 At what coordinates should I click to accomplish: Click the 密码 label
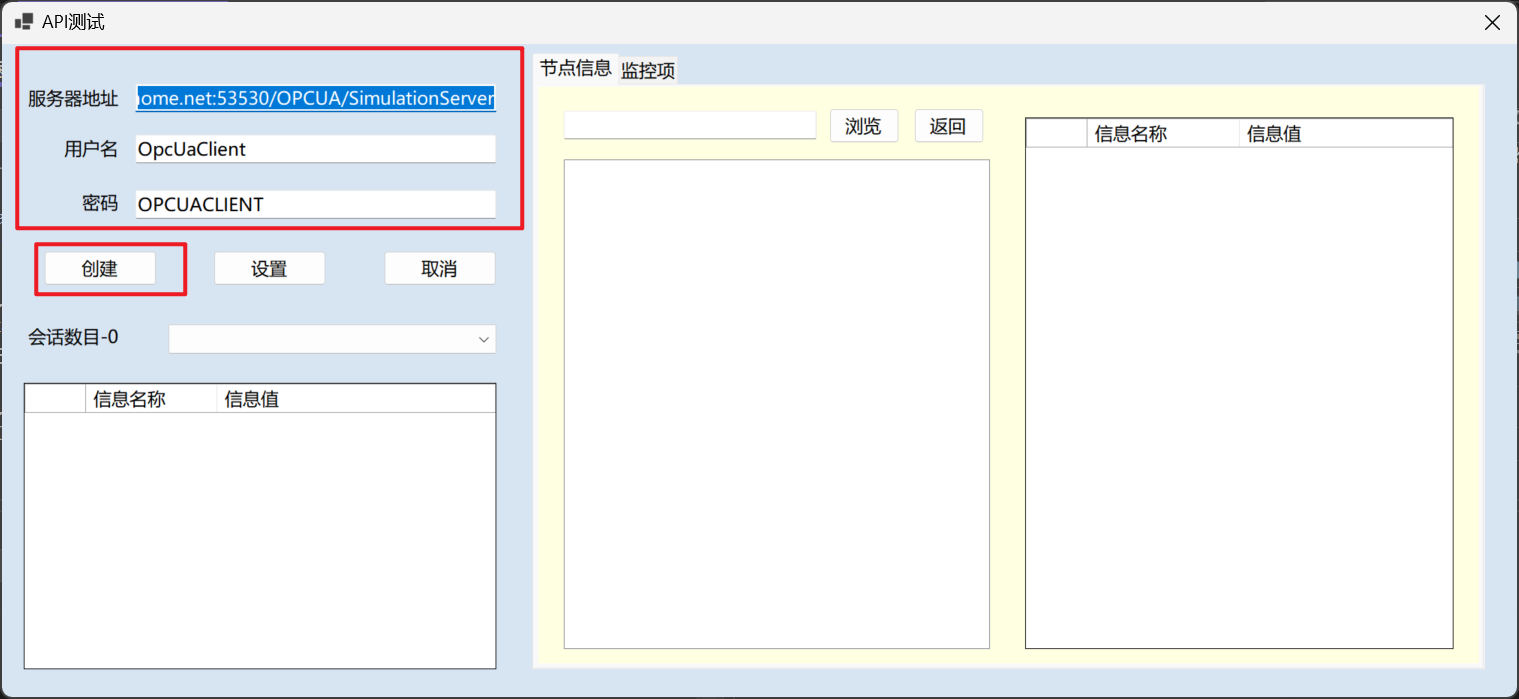pos(100,204)
